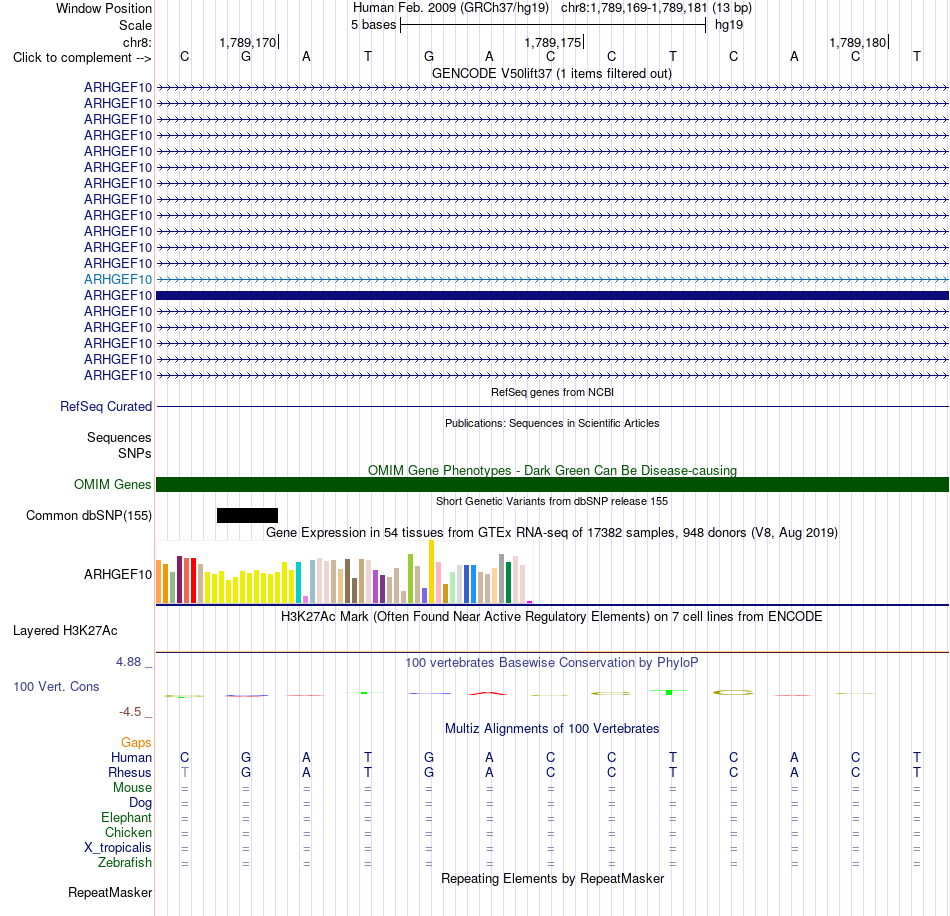This screenshot has width=950, height=916.
Task: Click the Zebrafish alignment row label
Action: [125, 863]
